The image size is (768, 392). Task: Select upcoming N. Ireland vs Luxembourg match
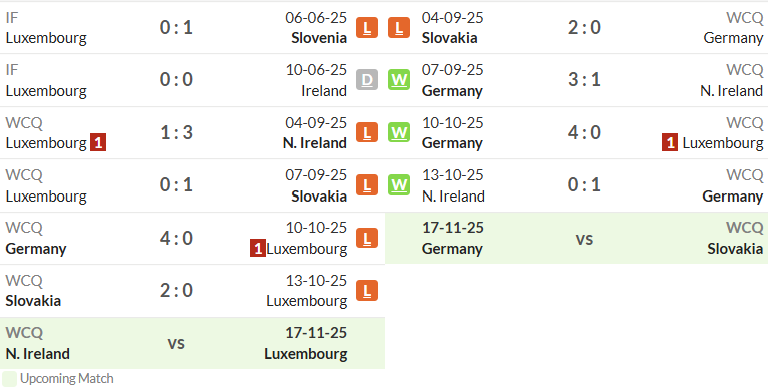[192, 343]
